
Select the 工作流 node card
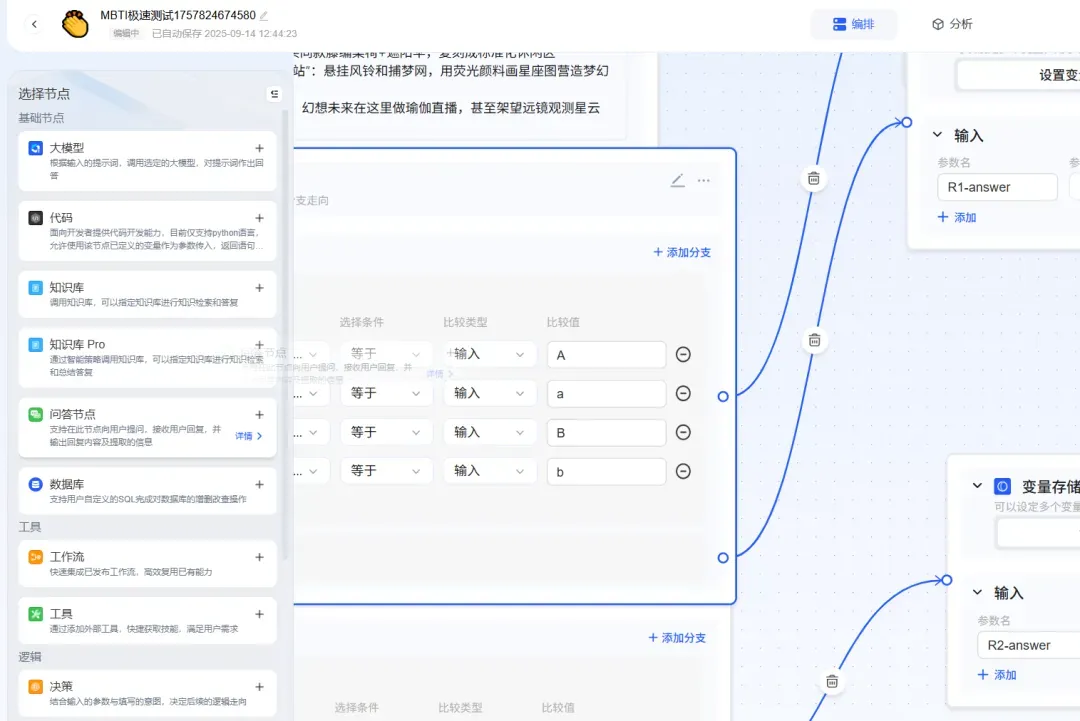click(147, 563)
